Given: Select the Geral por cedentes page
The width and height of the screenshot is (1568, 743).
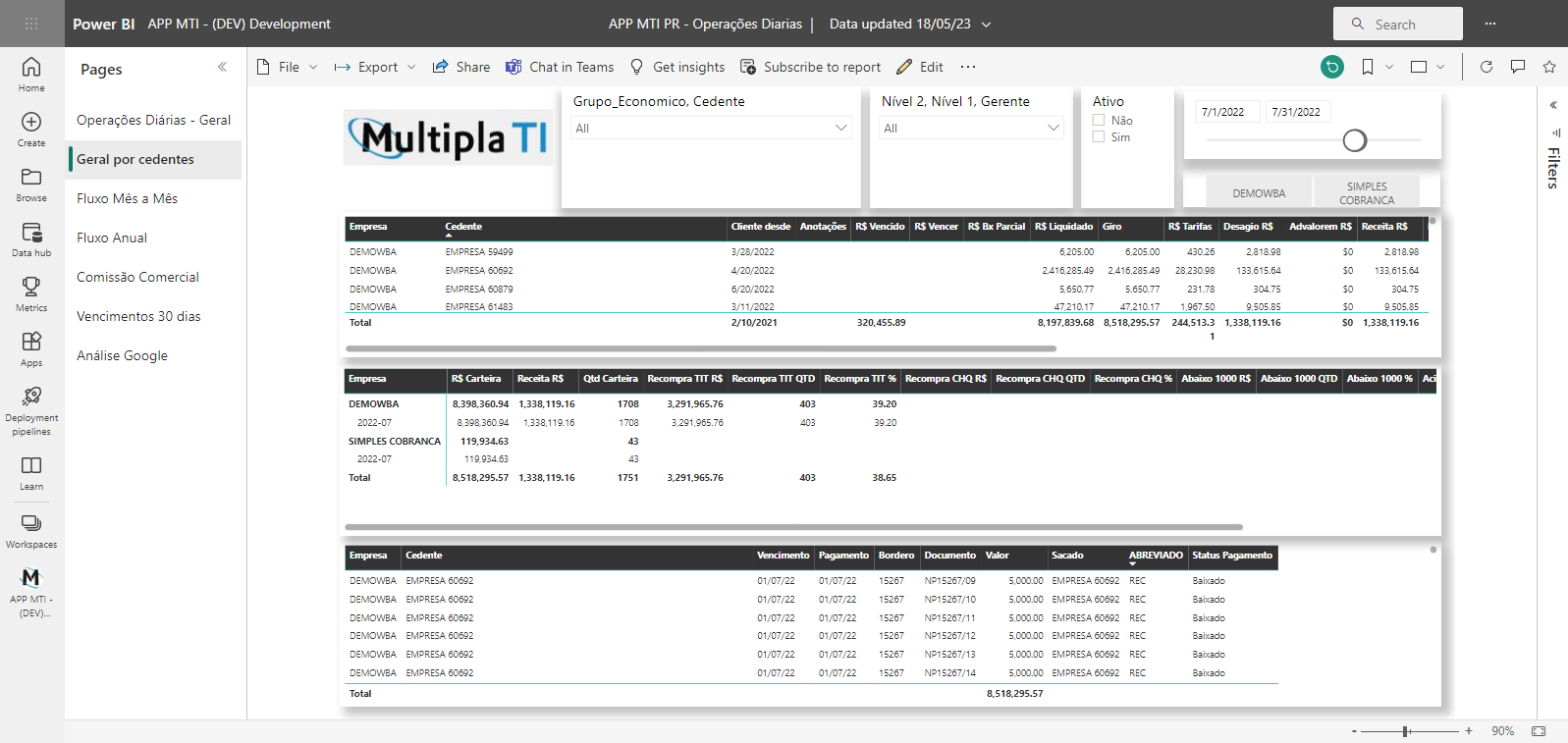Looking at the screenshot, I should pos(154,159).
